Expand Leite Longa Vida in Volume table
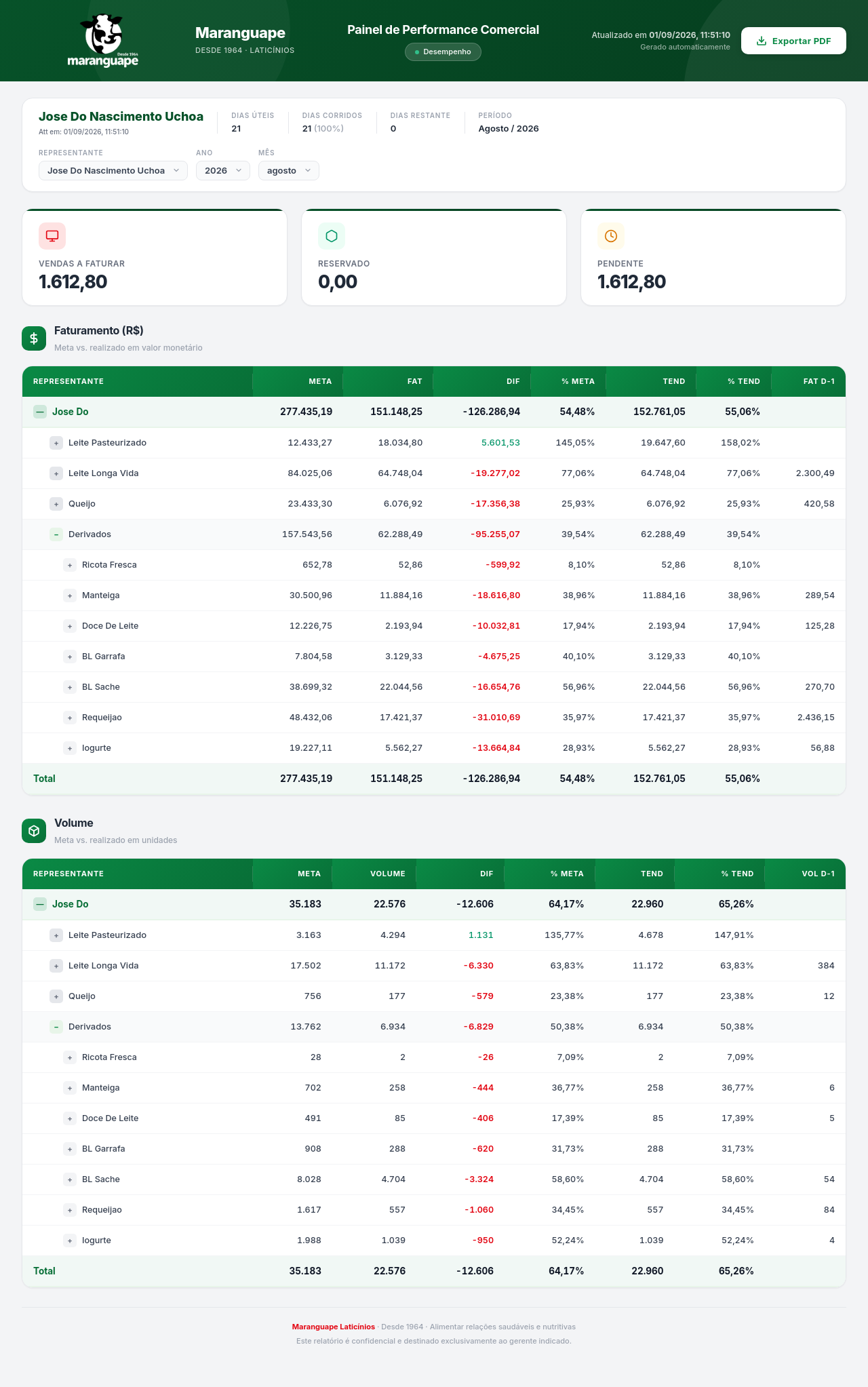The width and height of the screenshot is (868, 1387). tap(56, 966)
